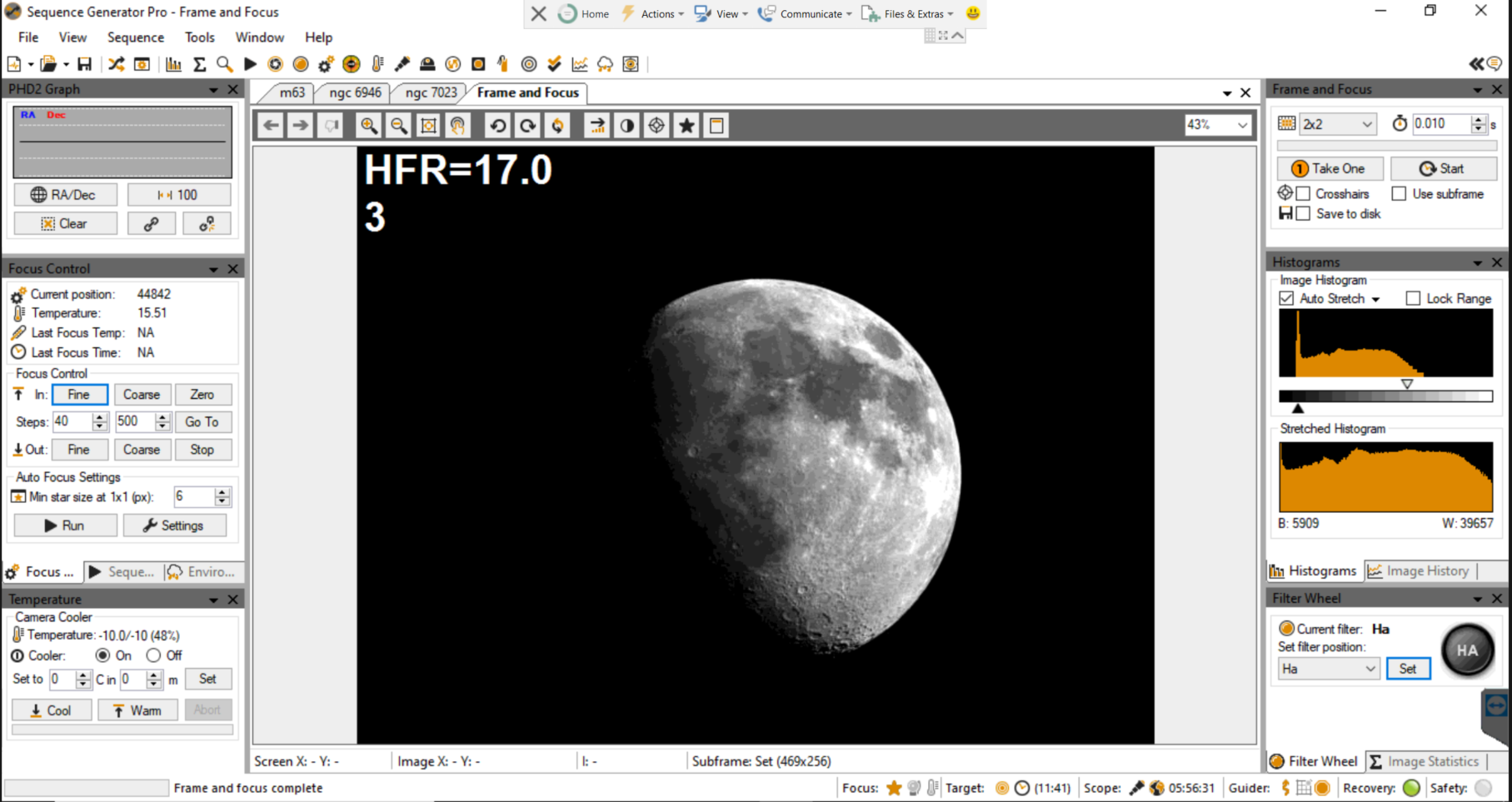
Task: Rotate image counterclockwise
Action: (497, 126)
